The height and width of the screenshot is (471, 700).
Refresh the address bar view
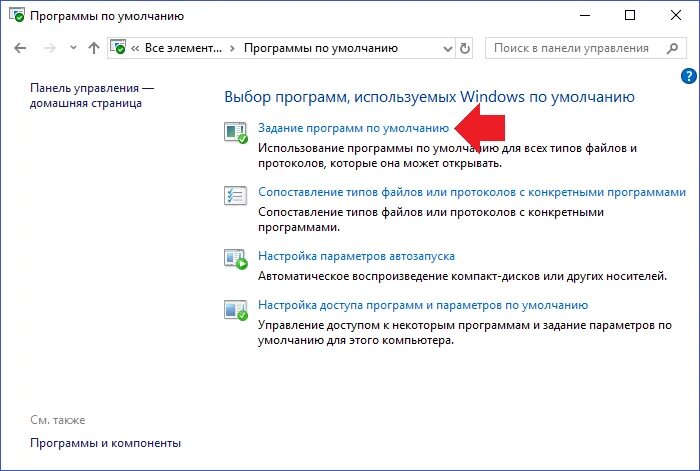pos(465,48)
